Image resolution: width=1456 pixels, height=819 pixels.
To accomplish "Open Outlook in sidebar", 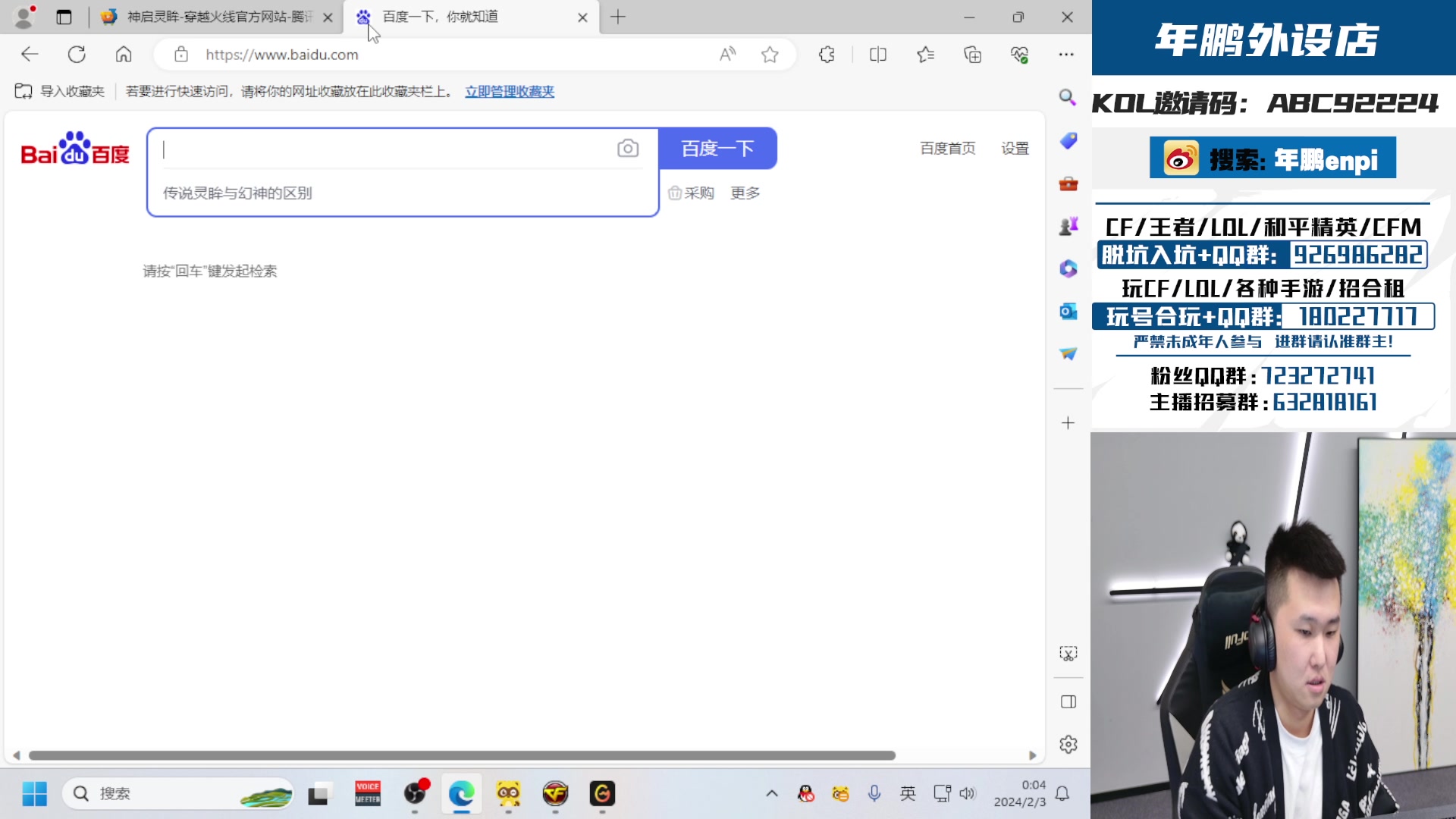I will 1068,311.
